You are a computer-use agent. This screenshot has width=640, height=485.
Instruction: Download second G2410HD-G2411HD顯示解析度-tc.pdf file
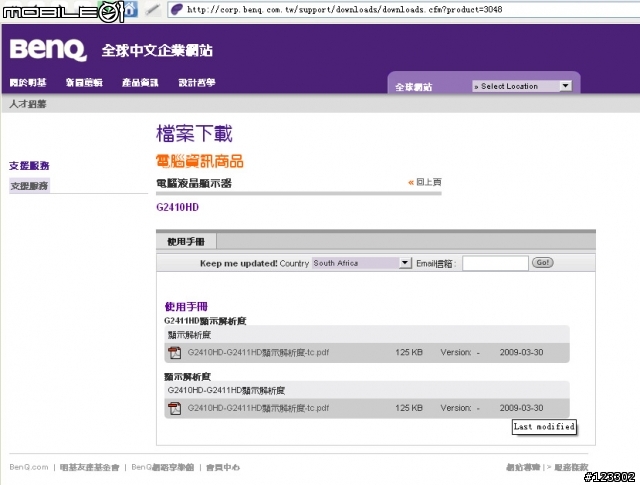(258, 408)
